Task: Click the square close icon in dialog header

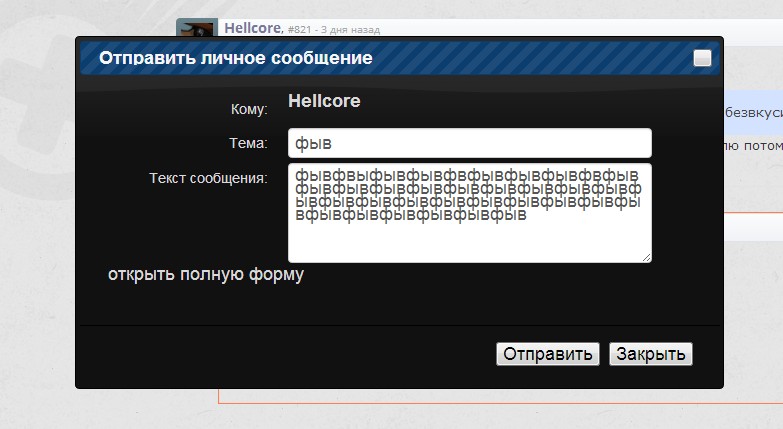Action: click(x=702, y=58)
